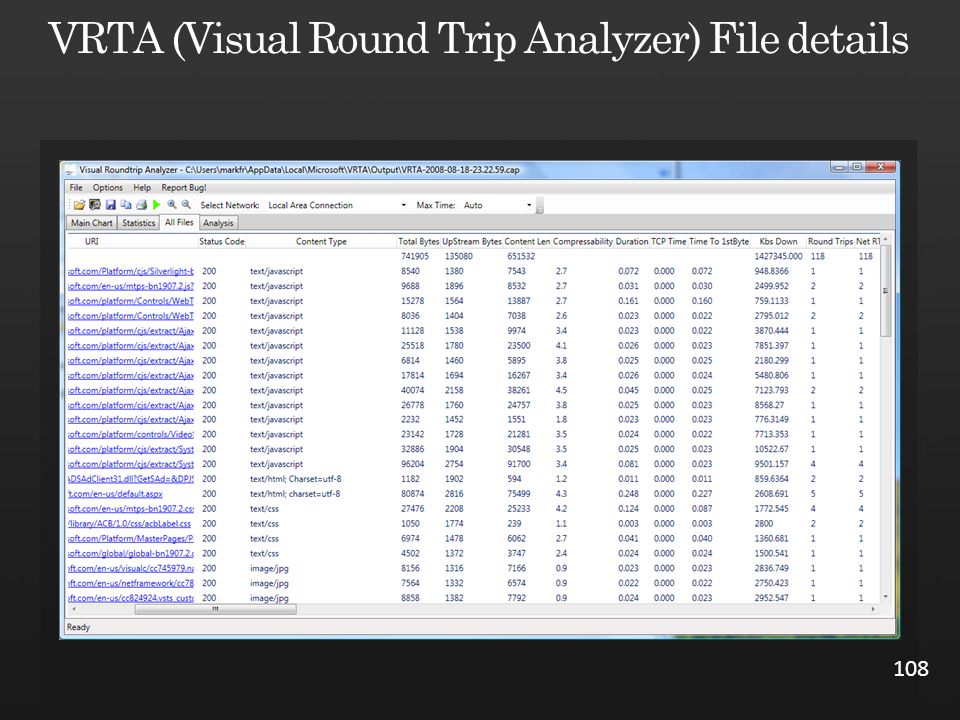The image size is (960, 720).
Task: Switch to the Main Chart tab
Action: (92, 223)
